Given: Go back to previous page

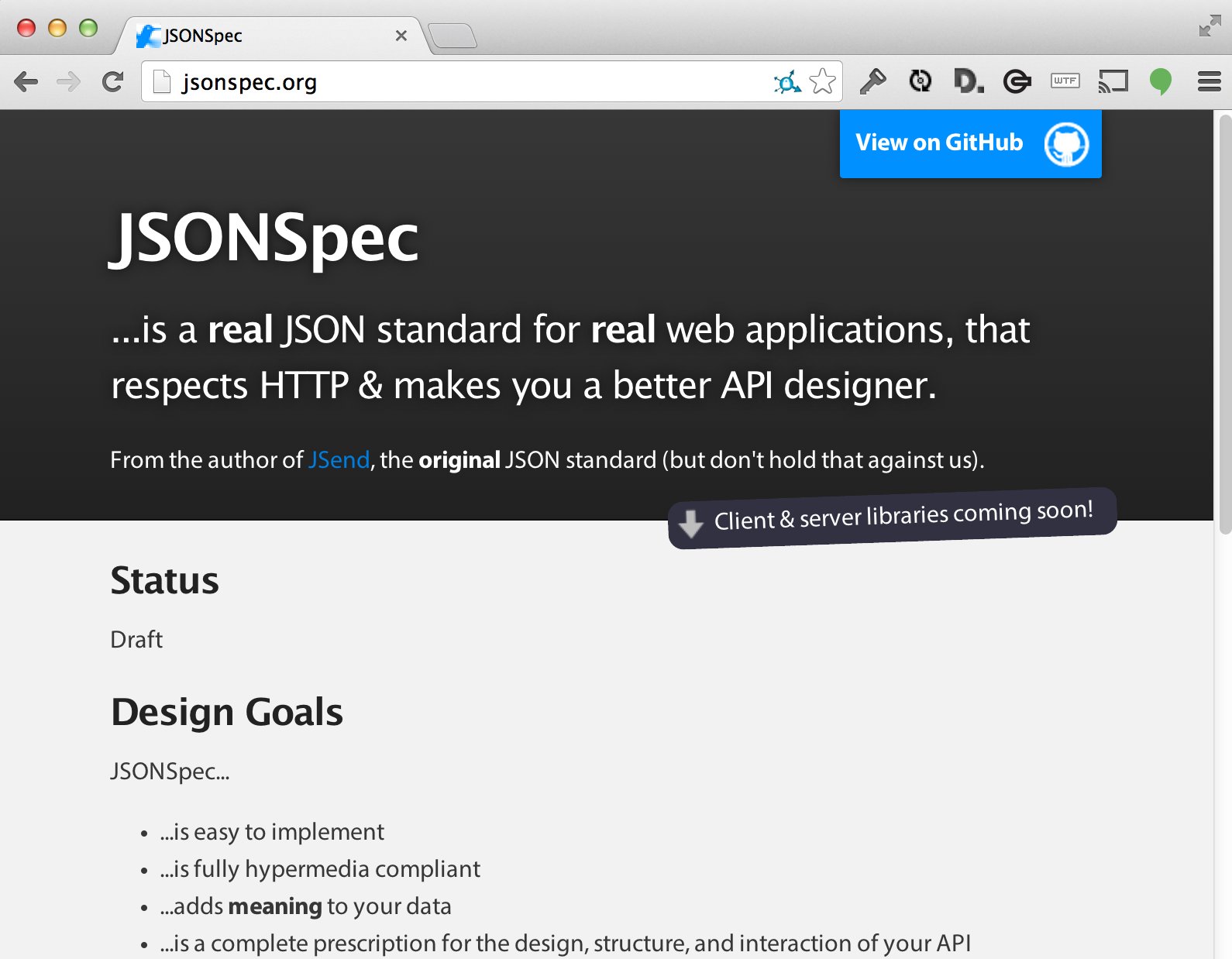Looking at the screenshot, I should click(26, 81).
